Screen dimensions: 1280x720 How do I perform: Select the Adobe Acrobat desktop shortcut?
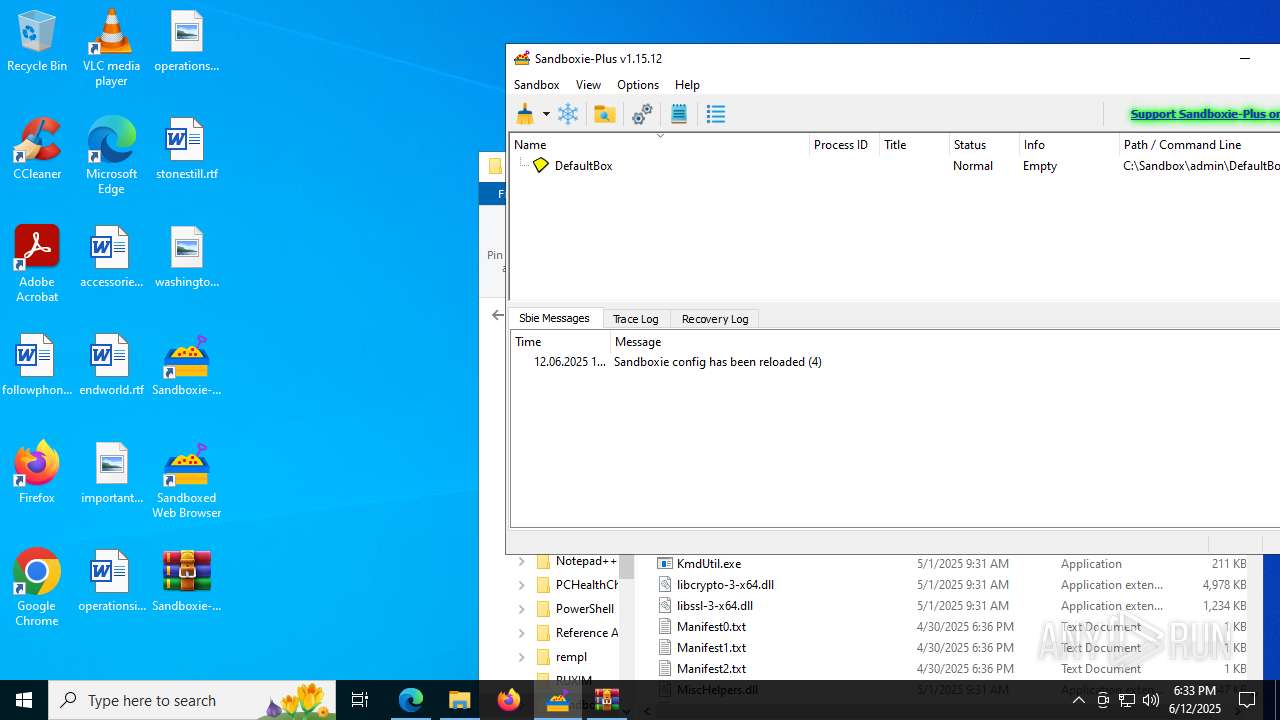click(x=37, y=264)
